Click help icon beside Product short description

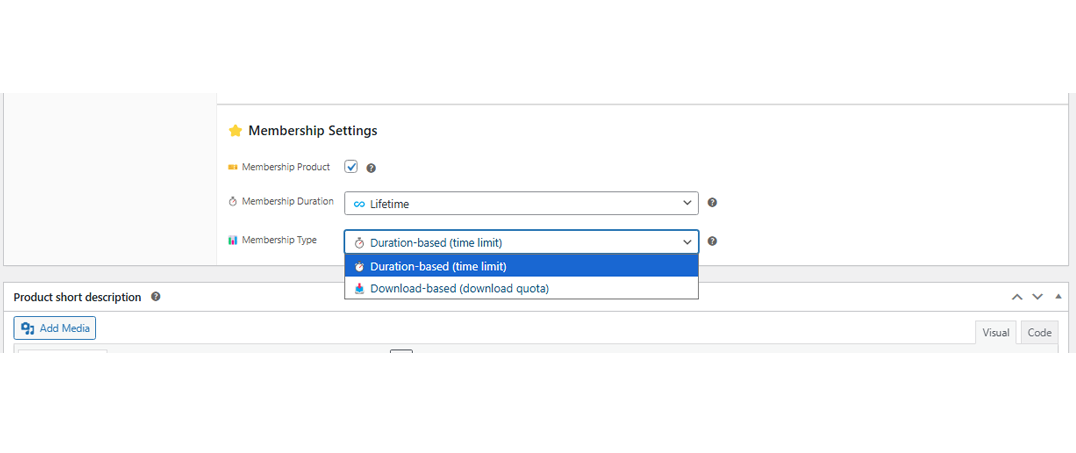click(x=156, y=297)
